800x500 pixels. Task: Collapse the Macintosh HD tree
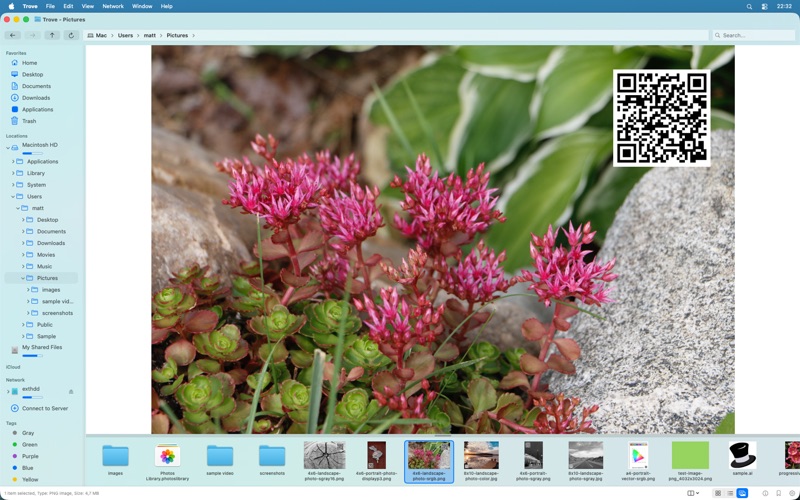[8, 148]
